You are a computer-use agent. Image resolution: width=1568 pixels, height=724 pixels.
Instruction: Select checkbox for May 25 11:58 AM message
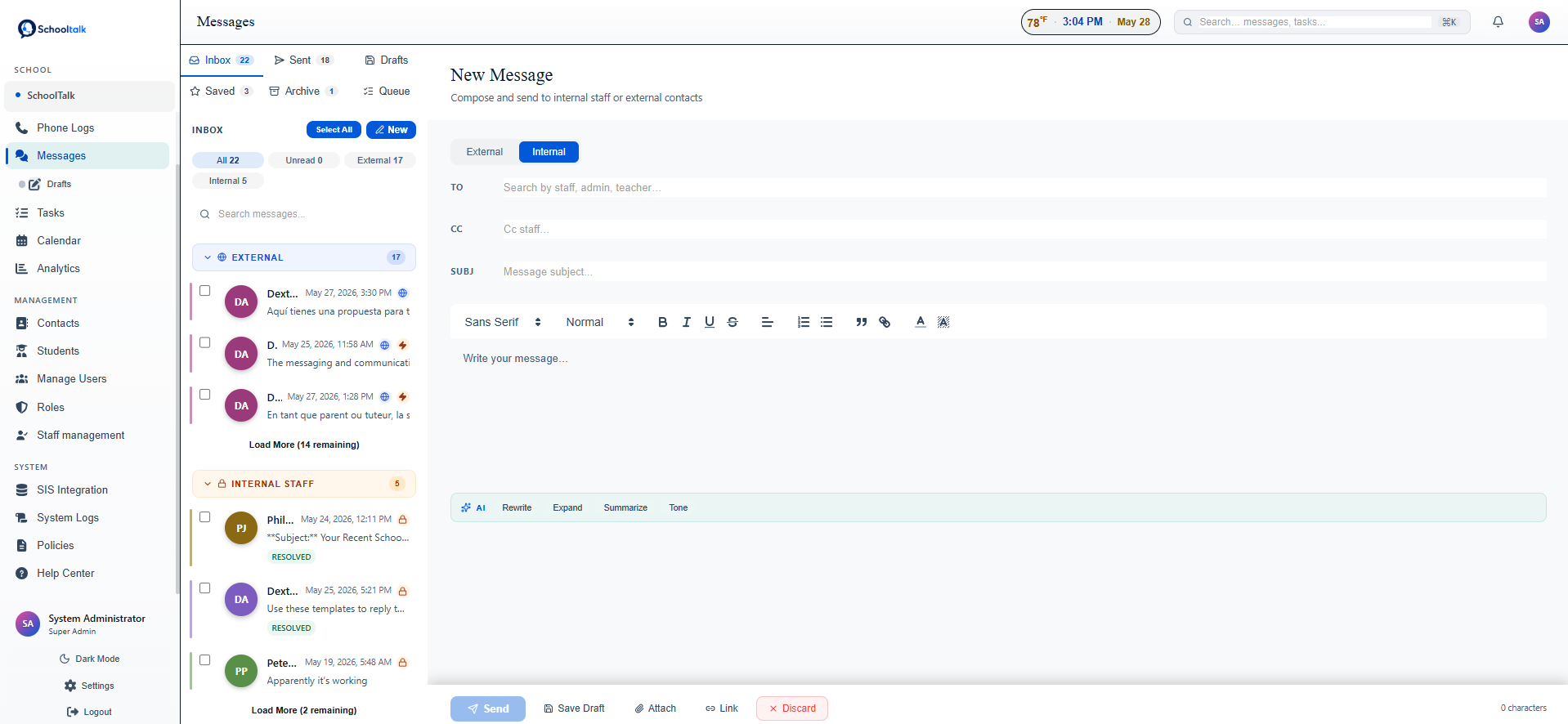(x=205, y=342)
